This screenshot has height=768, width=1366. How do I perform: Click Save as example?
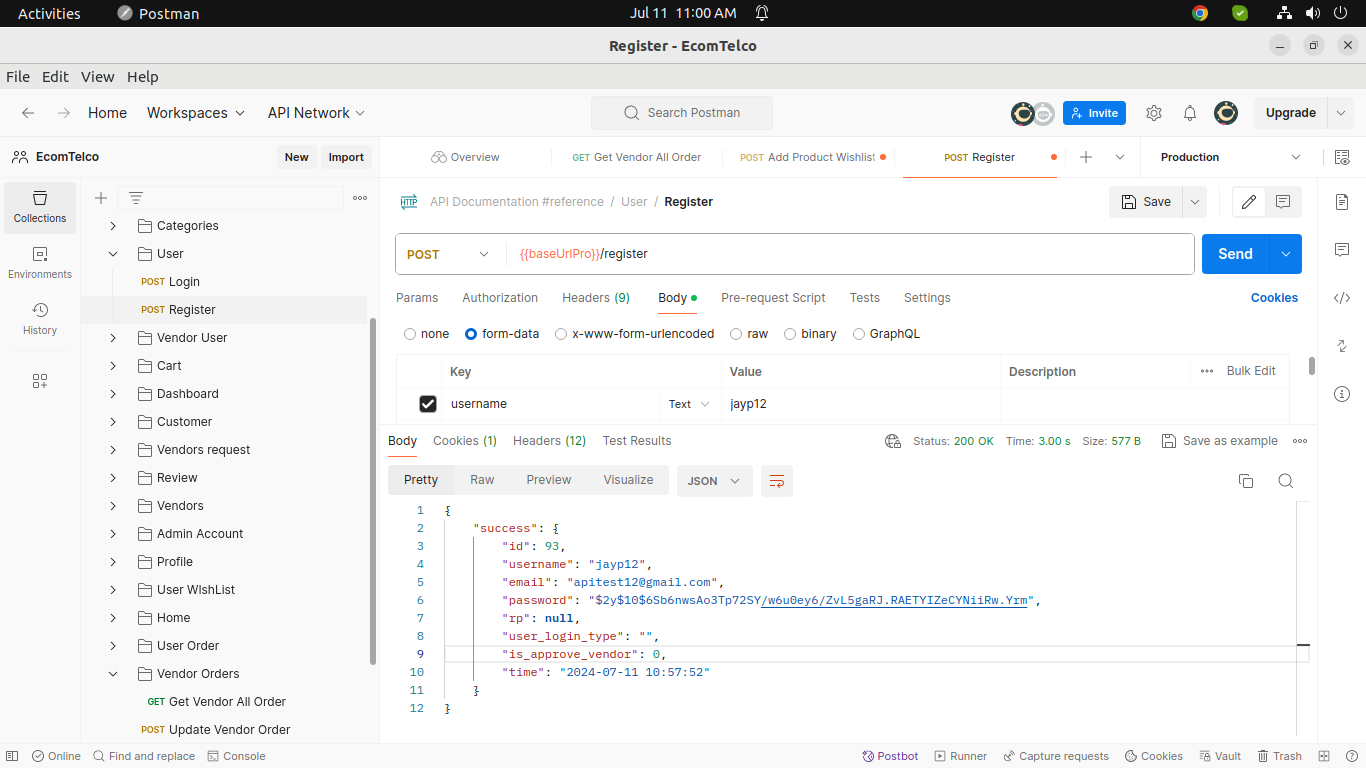1219,441
